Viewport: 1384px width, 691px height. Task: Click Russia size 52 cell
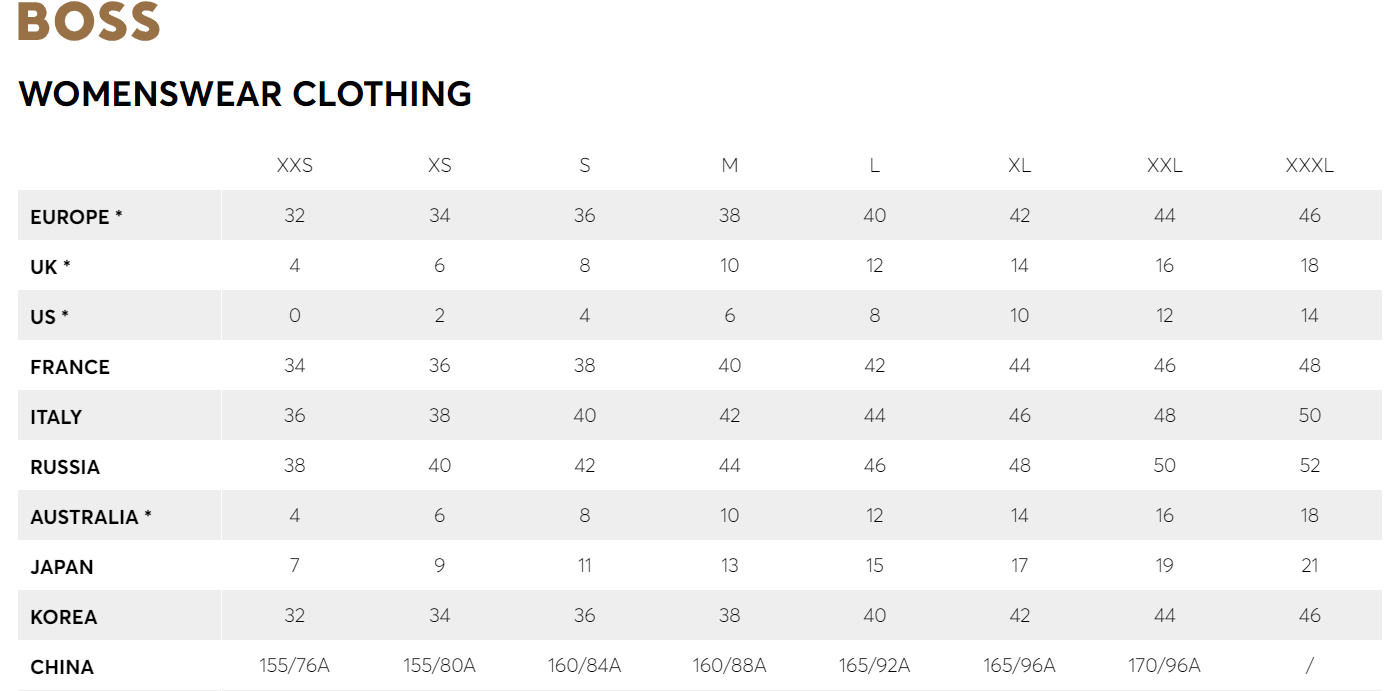pyautogui.click(x=1309, y=466)
